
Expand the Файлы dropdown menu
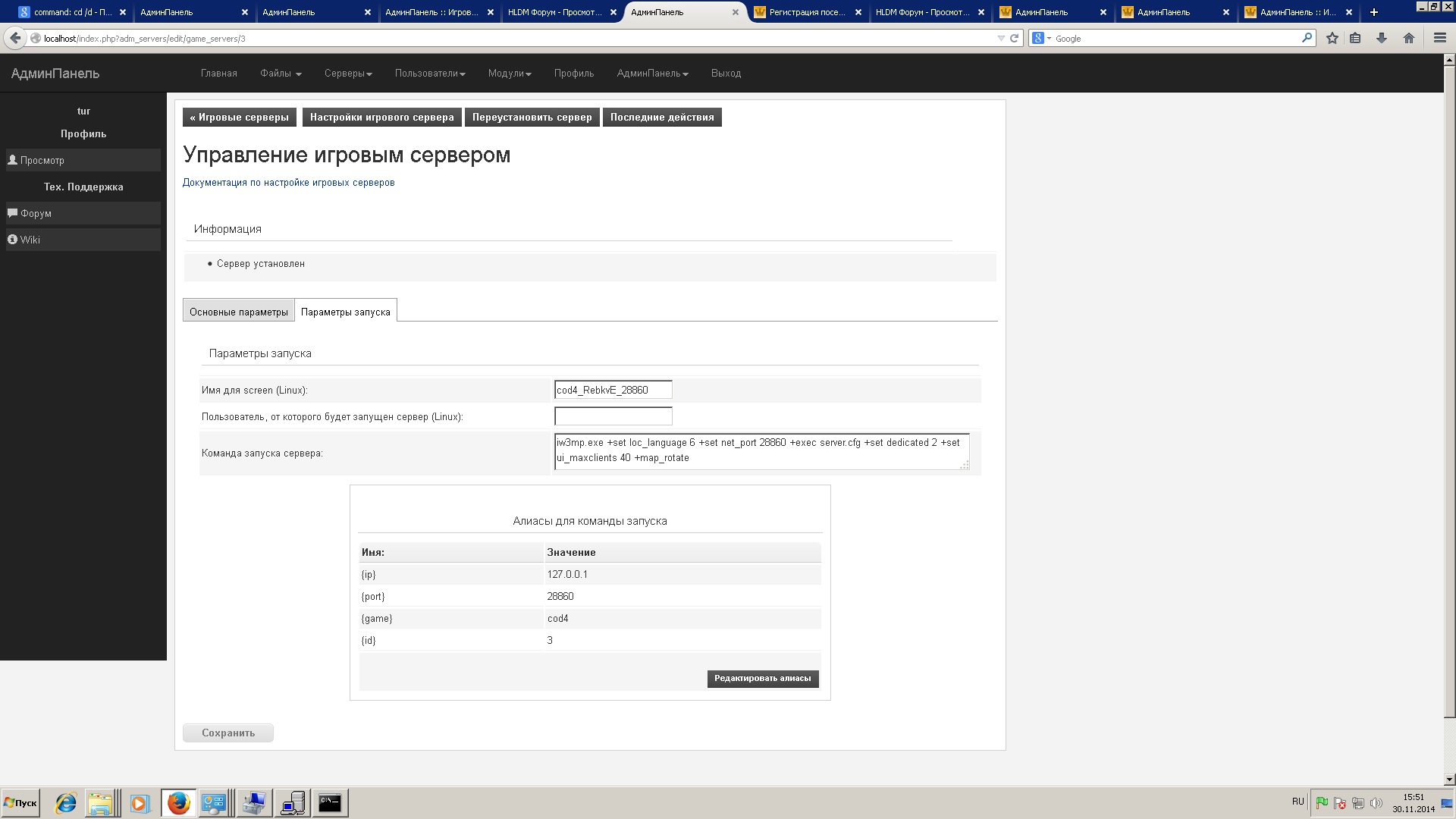[x=281, y=74]
